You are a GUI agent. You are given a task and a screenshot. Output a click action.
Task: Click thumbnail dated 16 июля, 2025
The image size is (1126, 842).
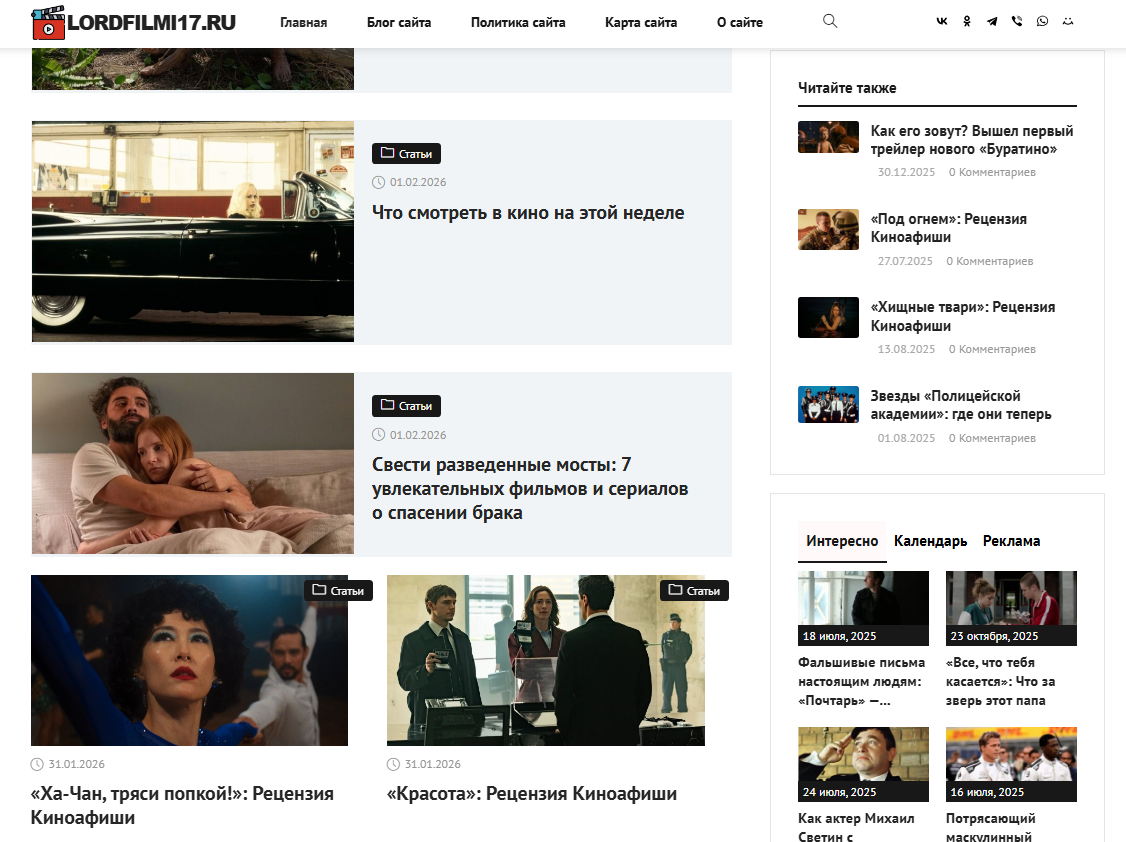click(1011, 764)
